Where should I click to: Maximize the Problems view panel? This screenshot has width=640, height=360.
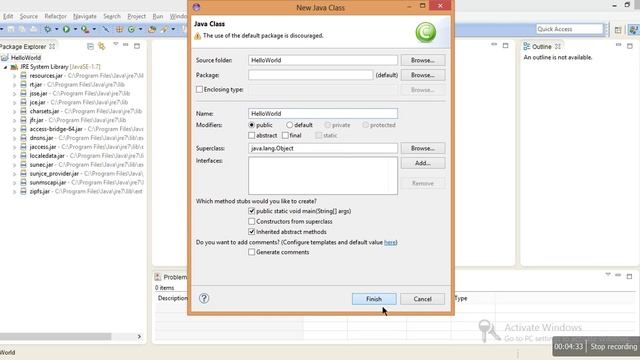coord(629,276)
